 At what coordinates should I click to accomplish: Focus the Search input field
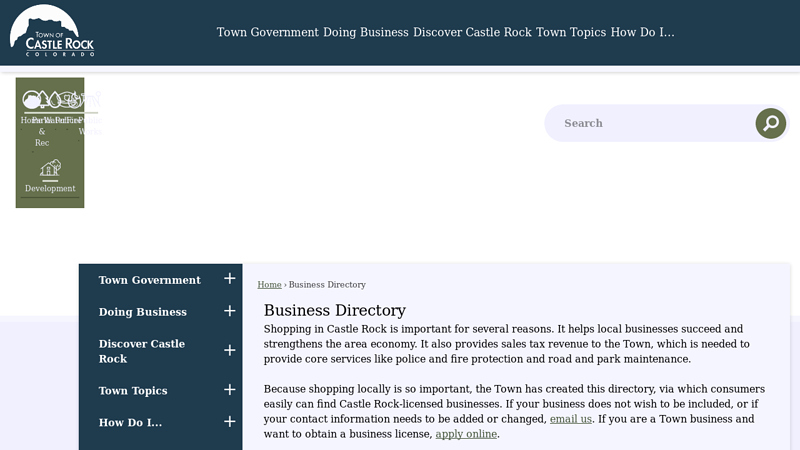[651, 123]
